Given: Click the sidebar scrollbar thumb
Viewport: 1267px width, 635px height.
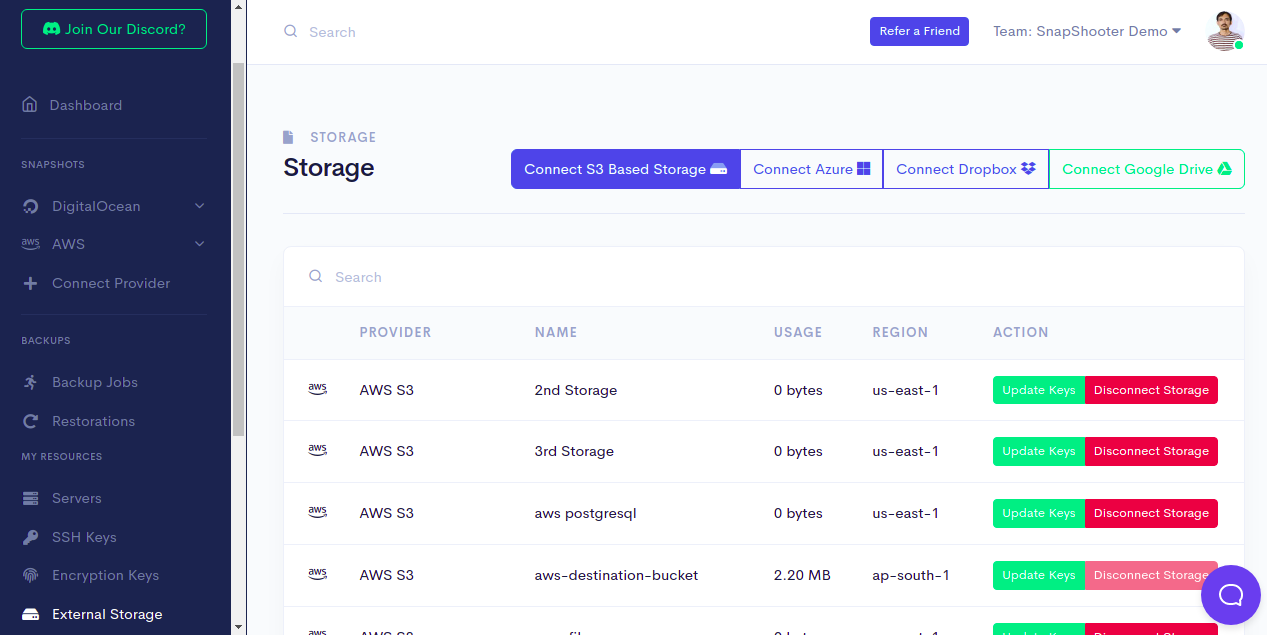Looking at the screenshot, I should [238, 249].
